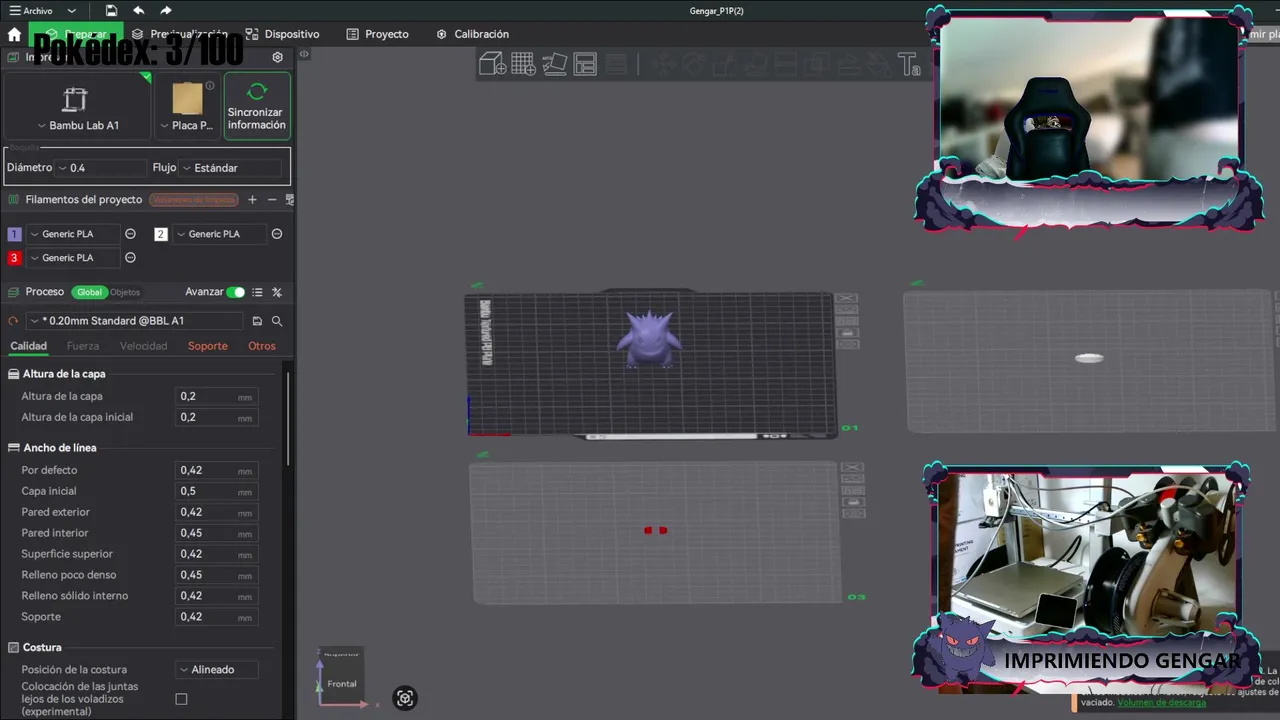The width and height of the screenshot is (1280, 720).
Task: Click edit icon beside filament 1
Action: (x=130, y=234)
